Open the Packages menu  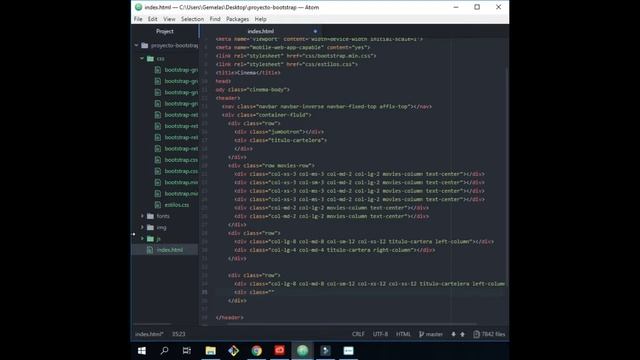point(238,19)
